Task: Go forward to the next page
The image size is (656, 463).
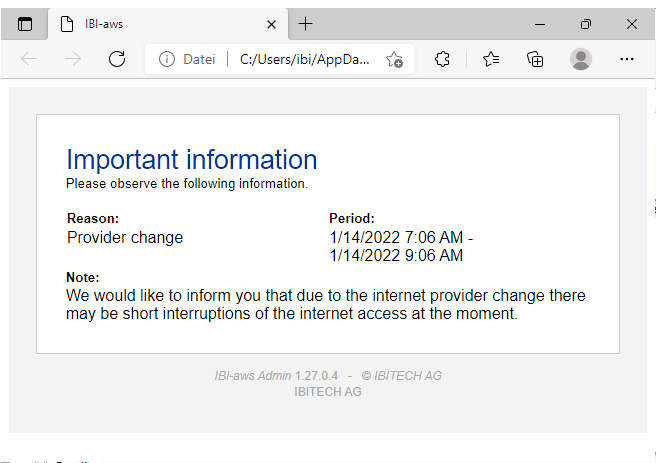Action: [x=73, y=59]
